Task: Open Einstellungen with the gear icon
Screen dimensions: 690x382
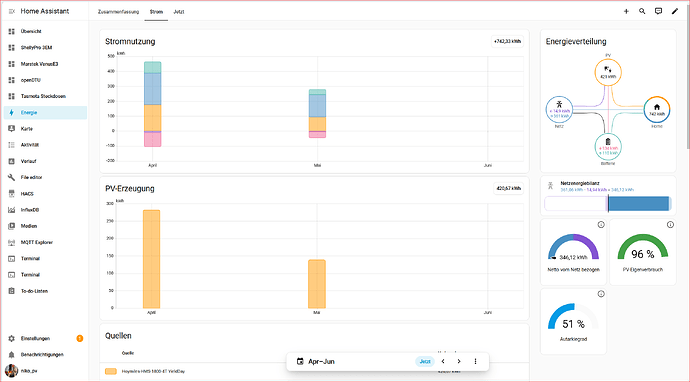Action: (x=45, y=338)
